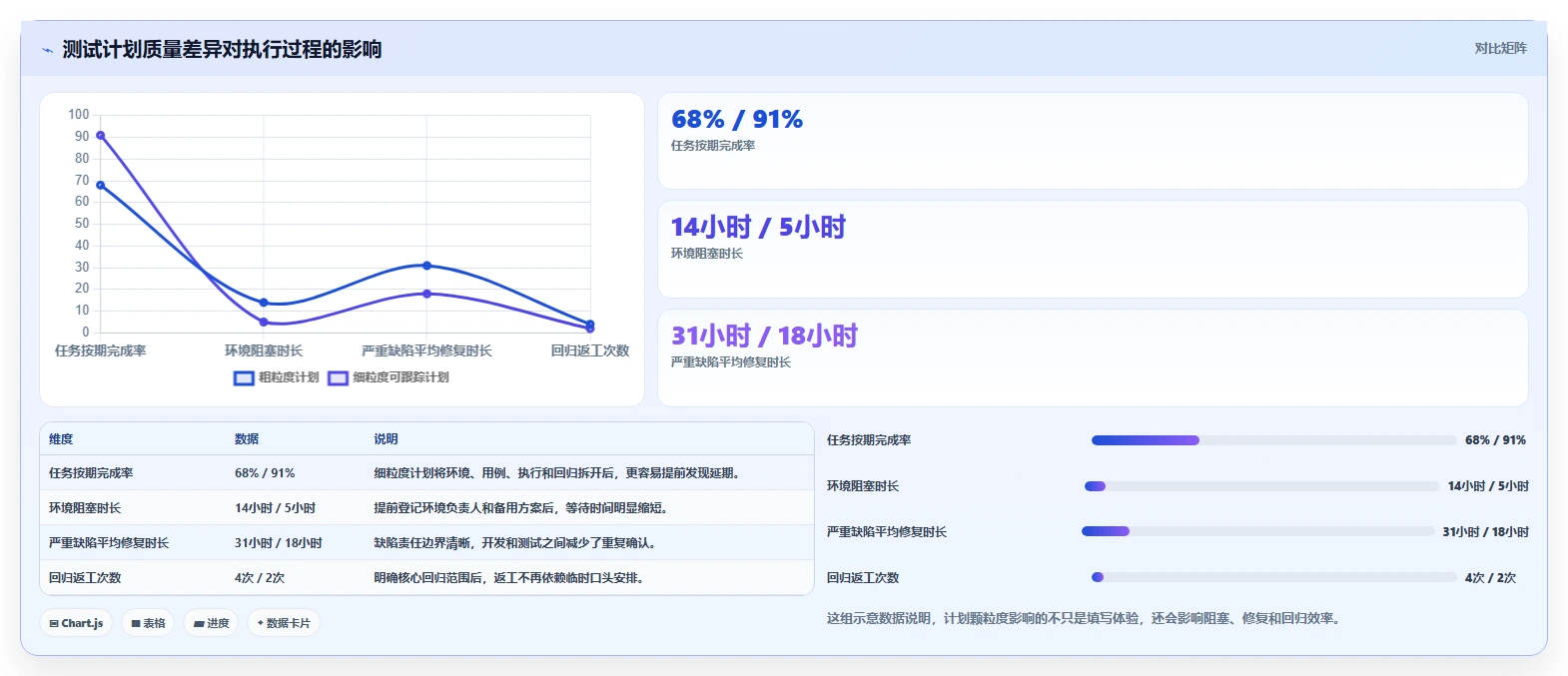Toggle the 细粒度可跟踪计划 legend entry
Viewport: 1568px width, 676px height.
pos(389,377)
